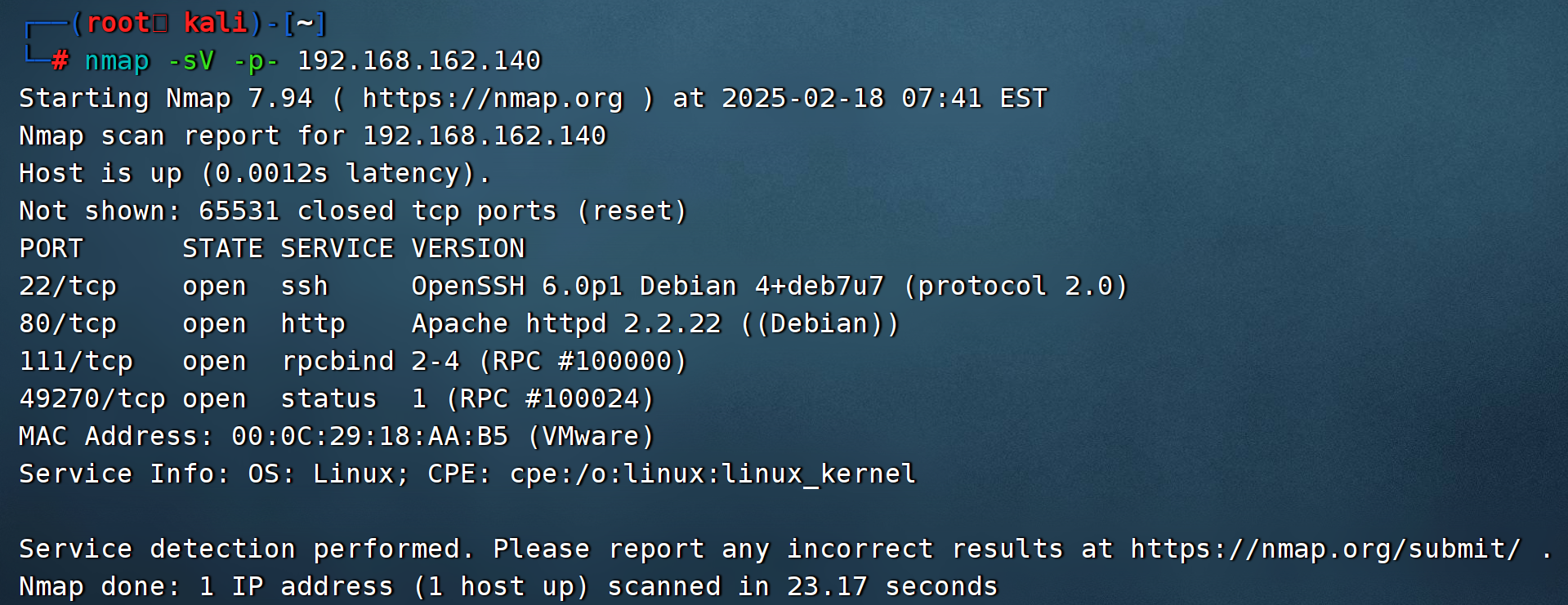Click the OpenSSH 6.0p1 version text
Screen dimensions: 1568x605
516,287
